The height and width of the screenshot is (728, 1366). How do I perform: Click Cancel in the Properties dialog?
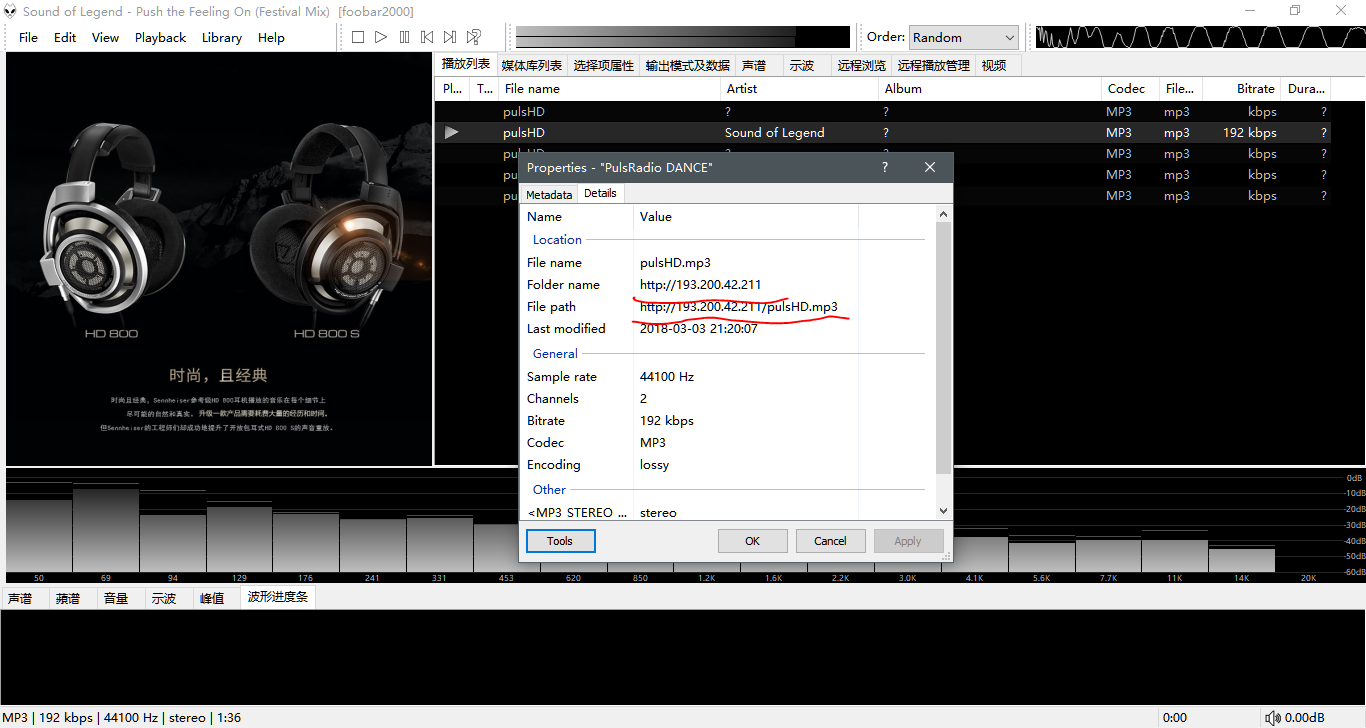point(830,541)
